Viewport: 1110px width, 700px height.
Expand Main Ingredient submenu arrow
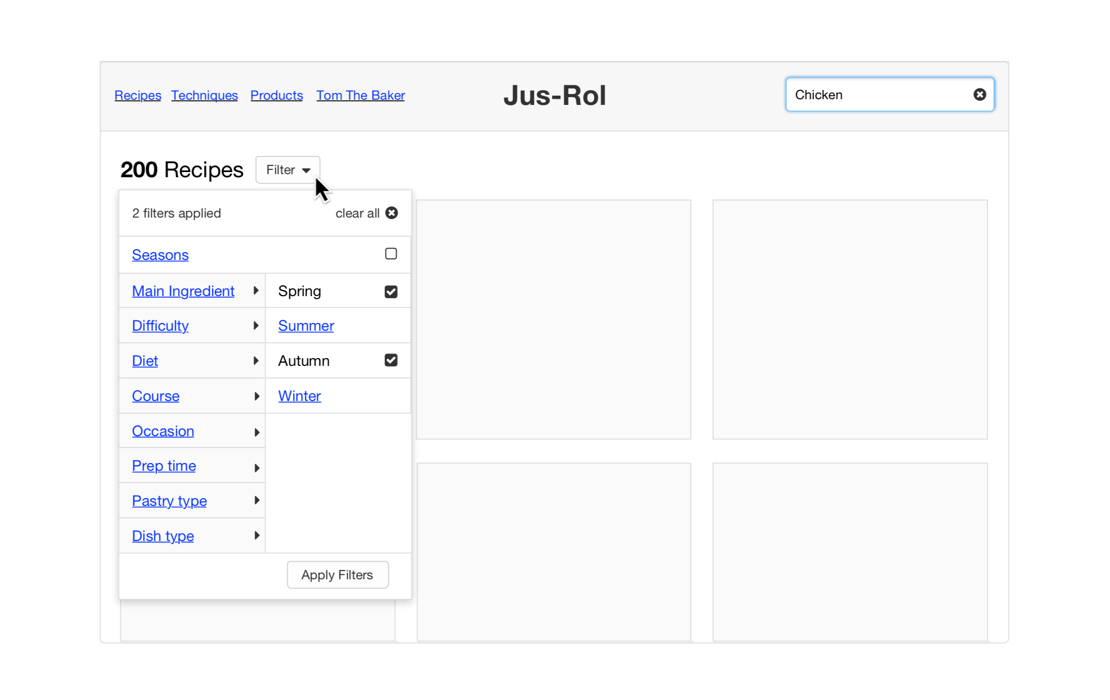256,291
